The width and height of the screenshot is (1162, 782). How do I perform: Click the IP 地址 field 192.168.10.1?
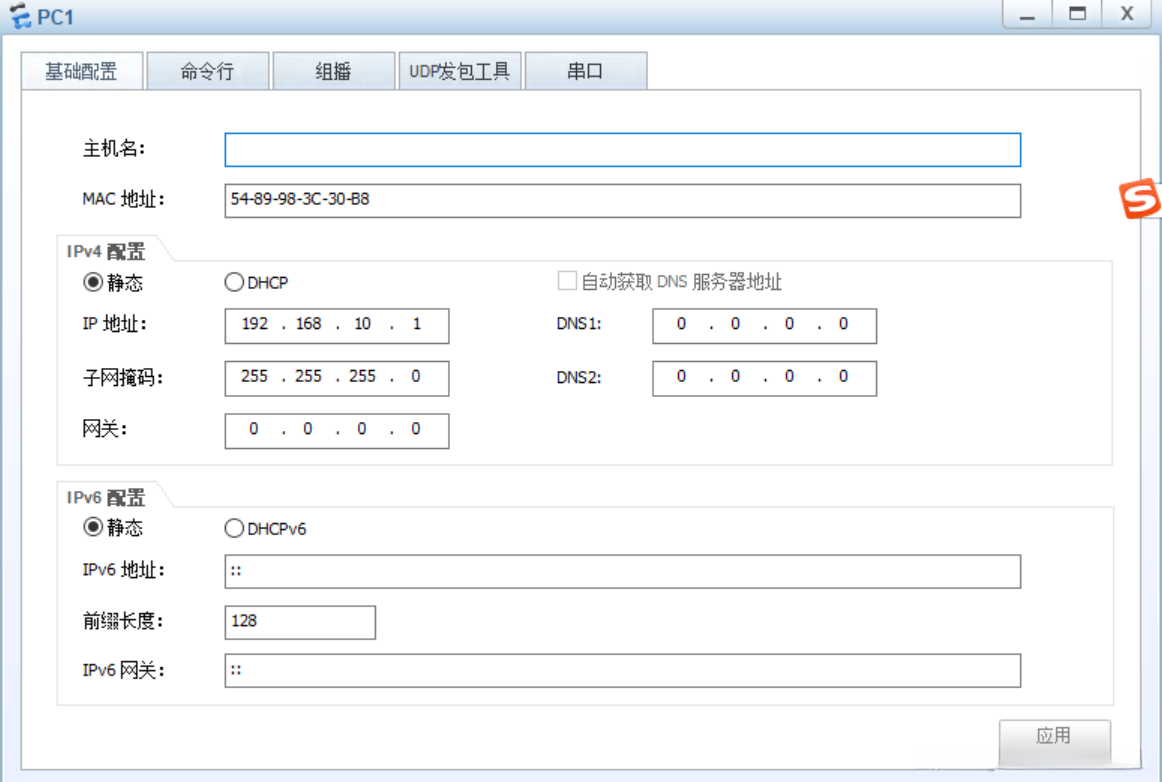pyautogui.click(x=336, y=325)
